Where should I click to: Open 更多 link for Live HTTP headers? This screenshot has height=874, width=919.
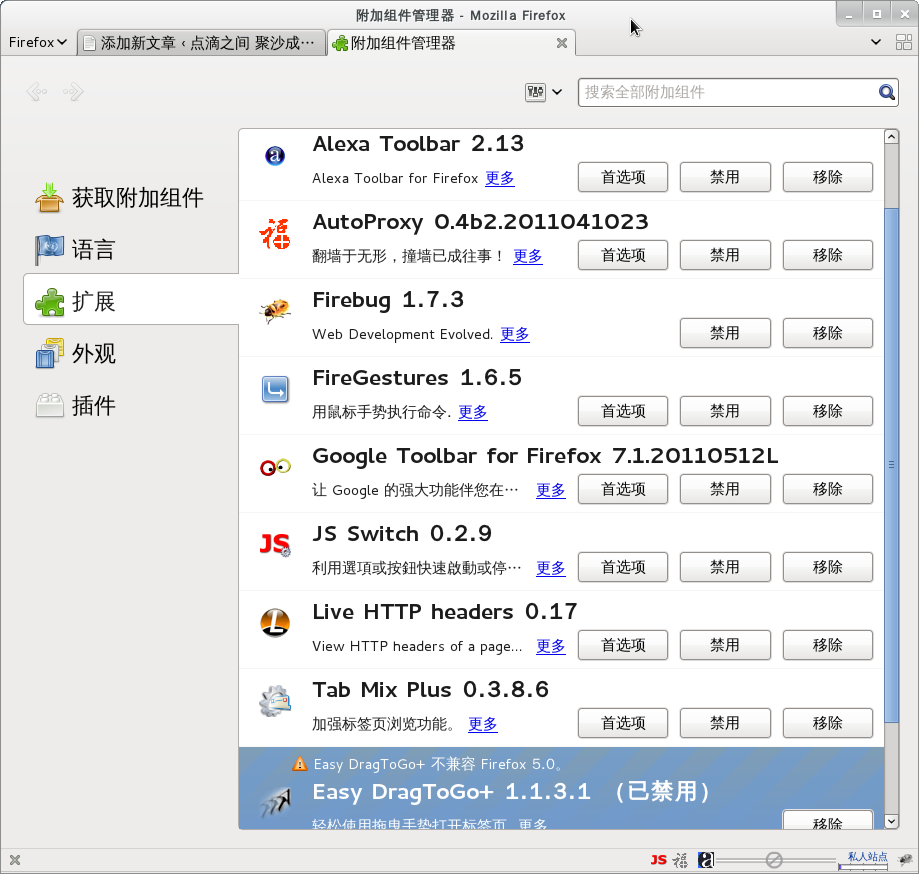coord(550,646)
